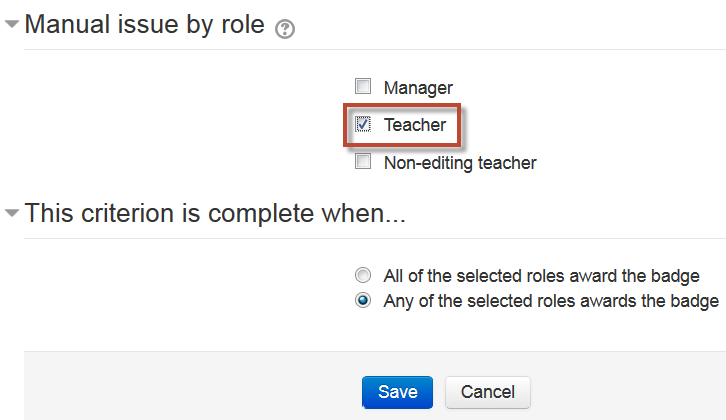Open help for Manual issue by role
726x420 pixels.
[285, 29]
